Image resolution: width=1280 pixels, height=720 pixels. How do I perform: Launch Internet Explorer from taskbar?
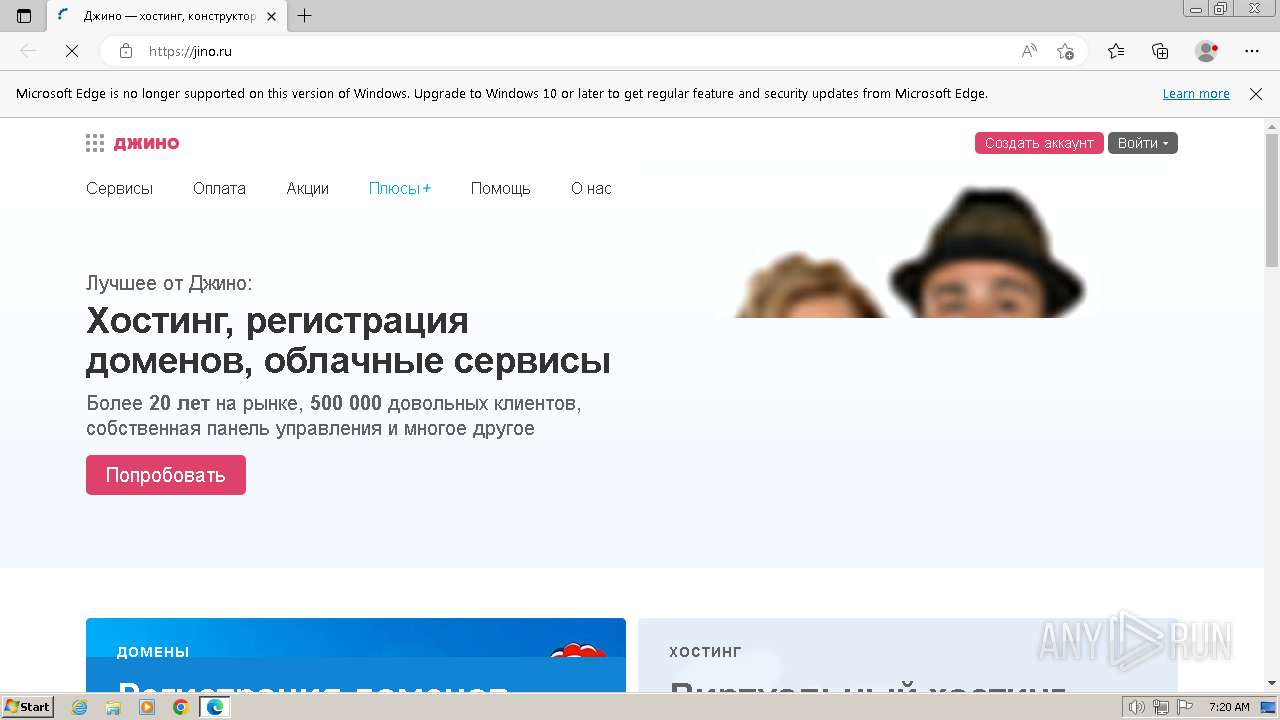point(80,707)
